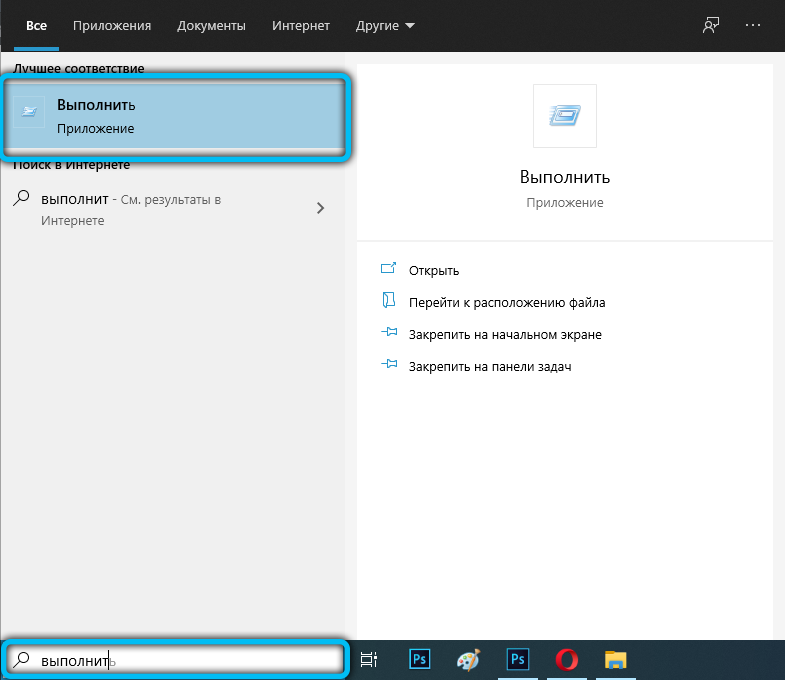The width and height of the screenshot is (785, 680).
Task: Launch Opera browser from taskbar
Action: [567, 660]
